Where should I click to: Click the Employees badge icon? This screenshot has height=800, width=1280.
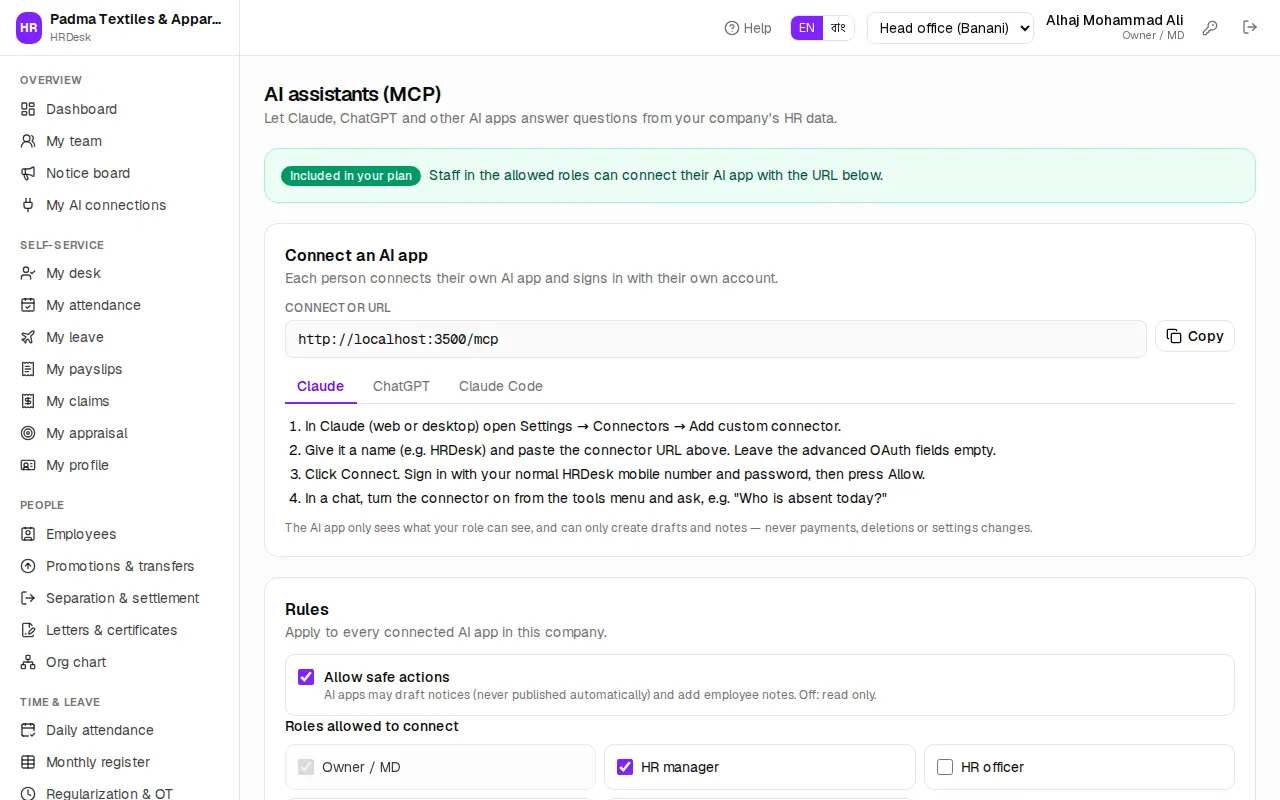pos(28,534)
